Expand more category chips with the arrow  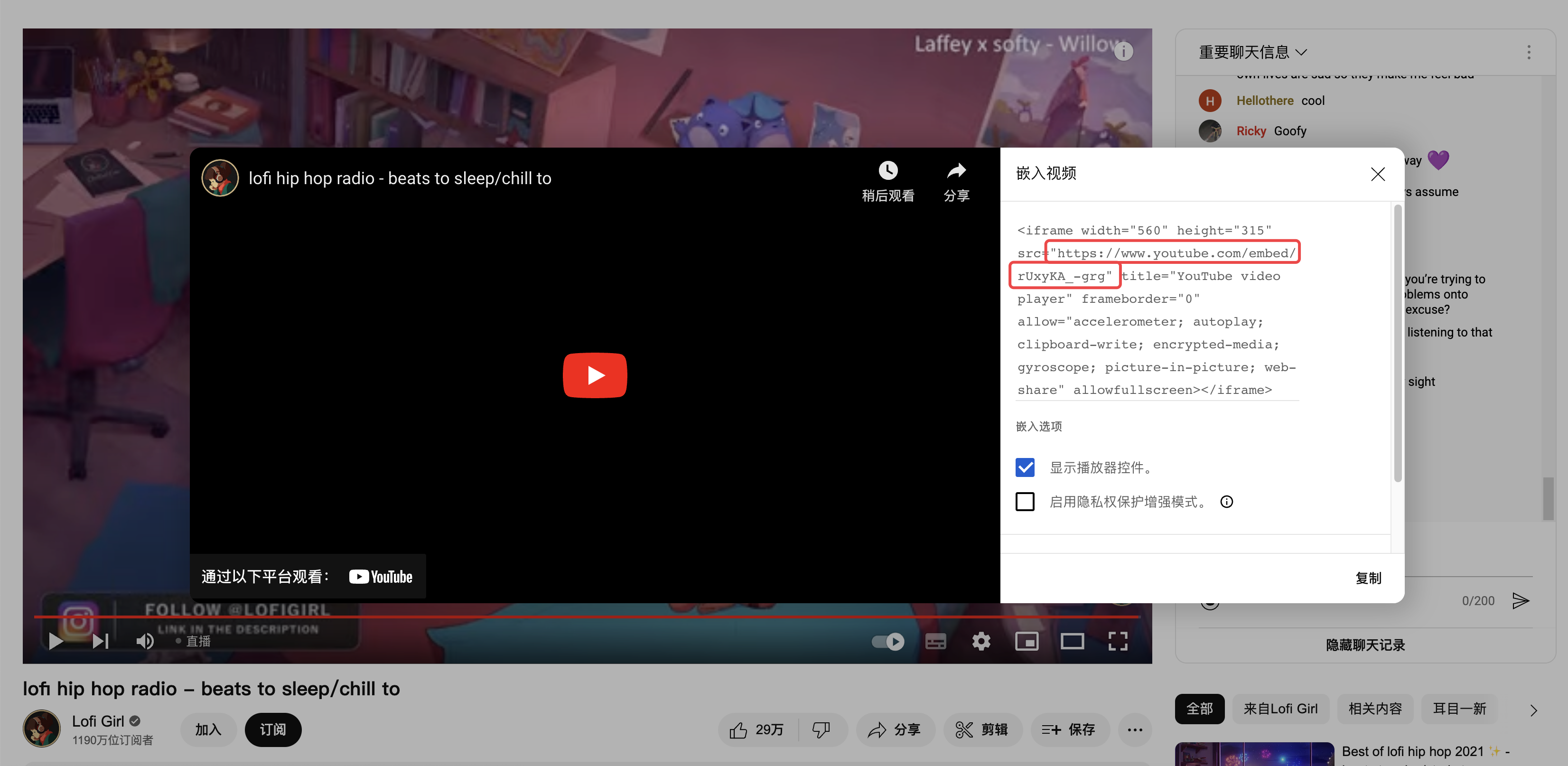1533,710
